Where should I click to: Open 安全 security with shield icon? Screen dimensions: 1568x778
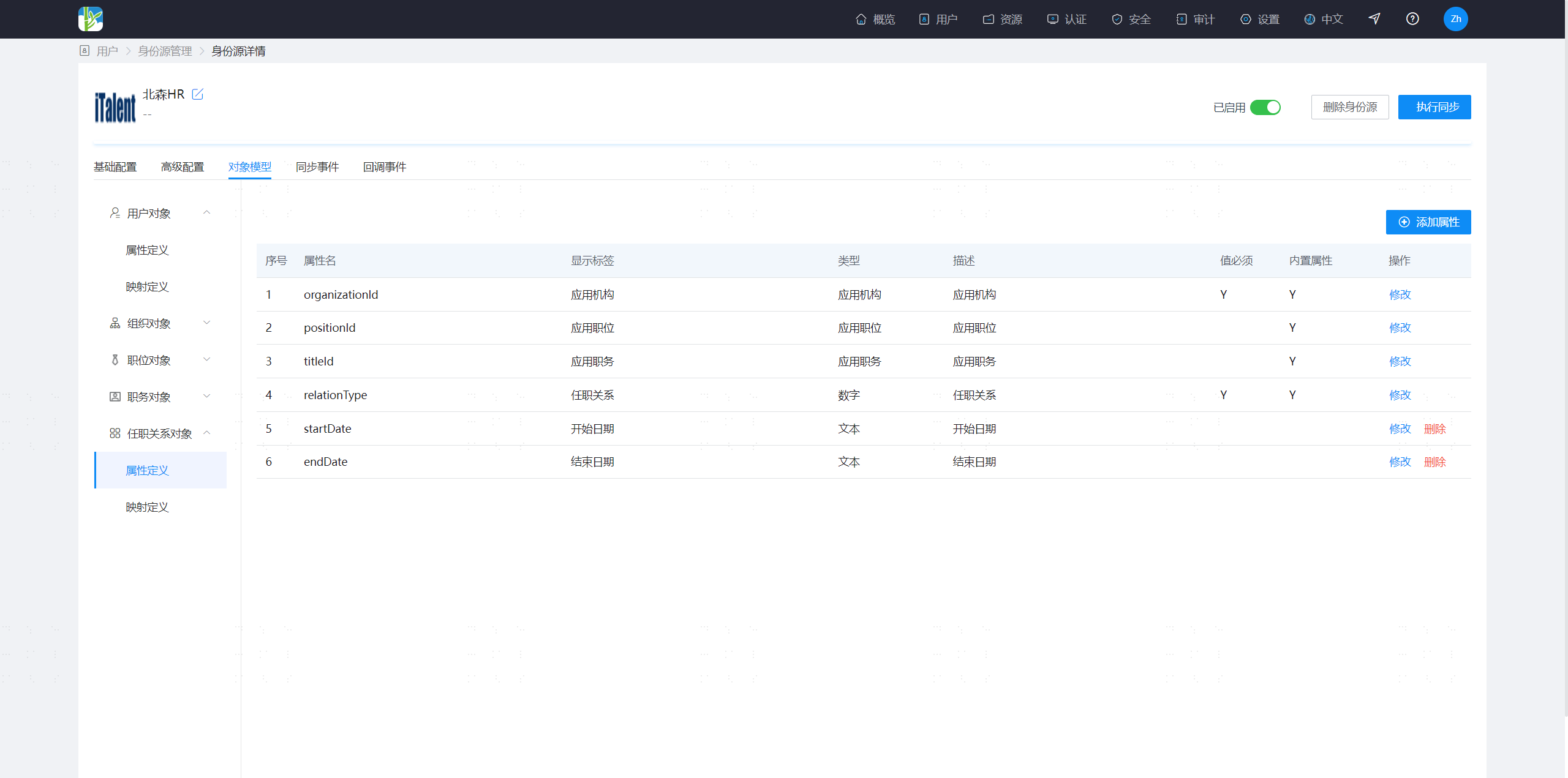click(x=1131, y=20)
